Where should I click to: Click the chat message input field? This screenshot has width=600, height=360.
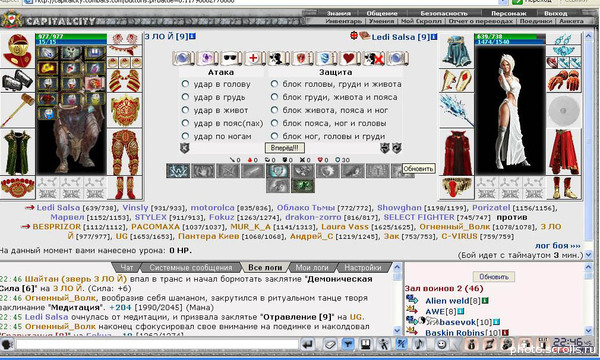point(157,344)
